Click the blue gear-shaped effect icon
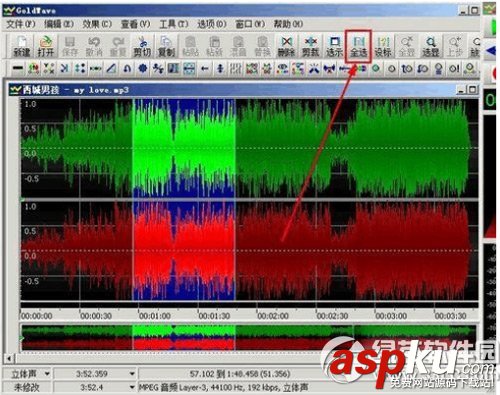The height and width of the screenshot is (395, 500). point(143,69)
